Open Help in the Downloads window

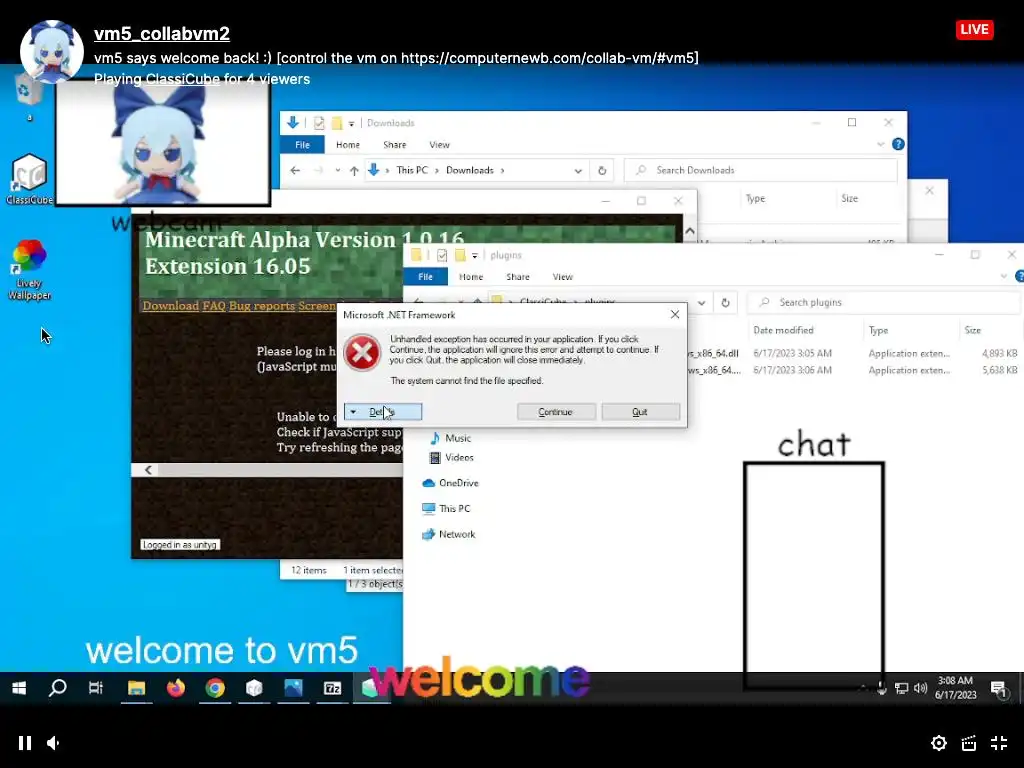point(899,144)
